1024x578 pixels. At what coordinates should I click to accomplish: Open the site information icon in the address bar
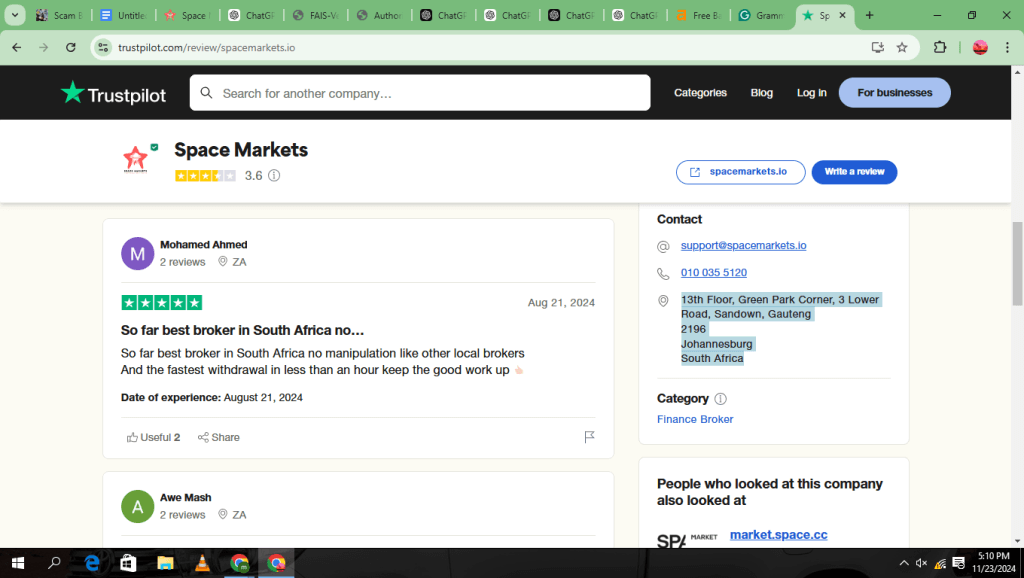[x=103, y=47]
